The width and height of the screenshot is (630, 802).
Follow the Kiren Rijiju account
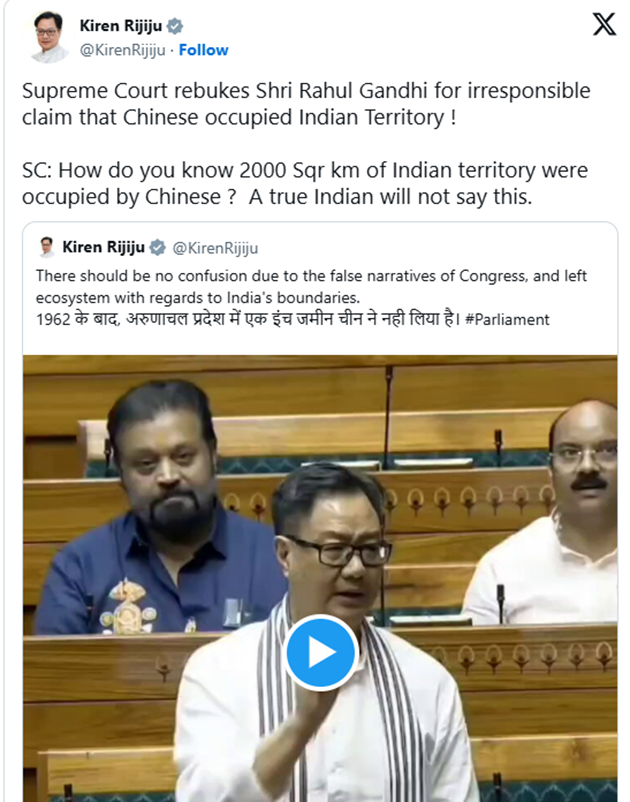(x=204, y=50)
